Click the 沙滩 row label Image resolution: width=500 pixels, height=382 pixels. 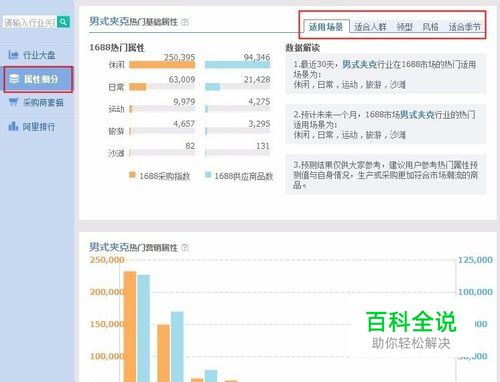(x=116, y=153)
